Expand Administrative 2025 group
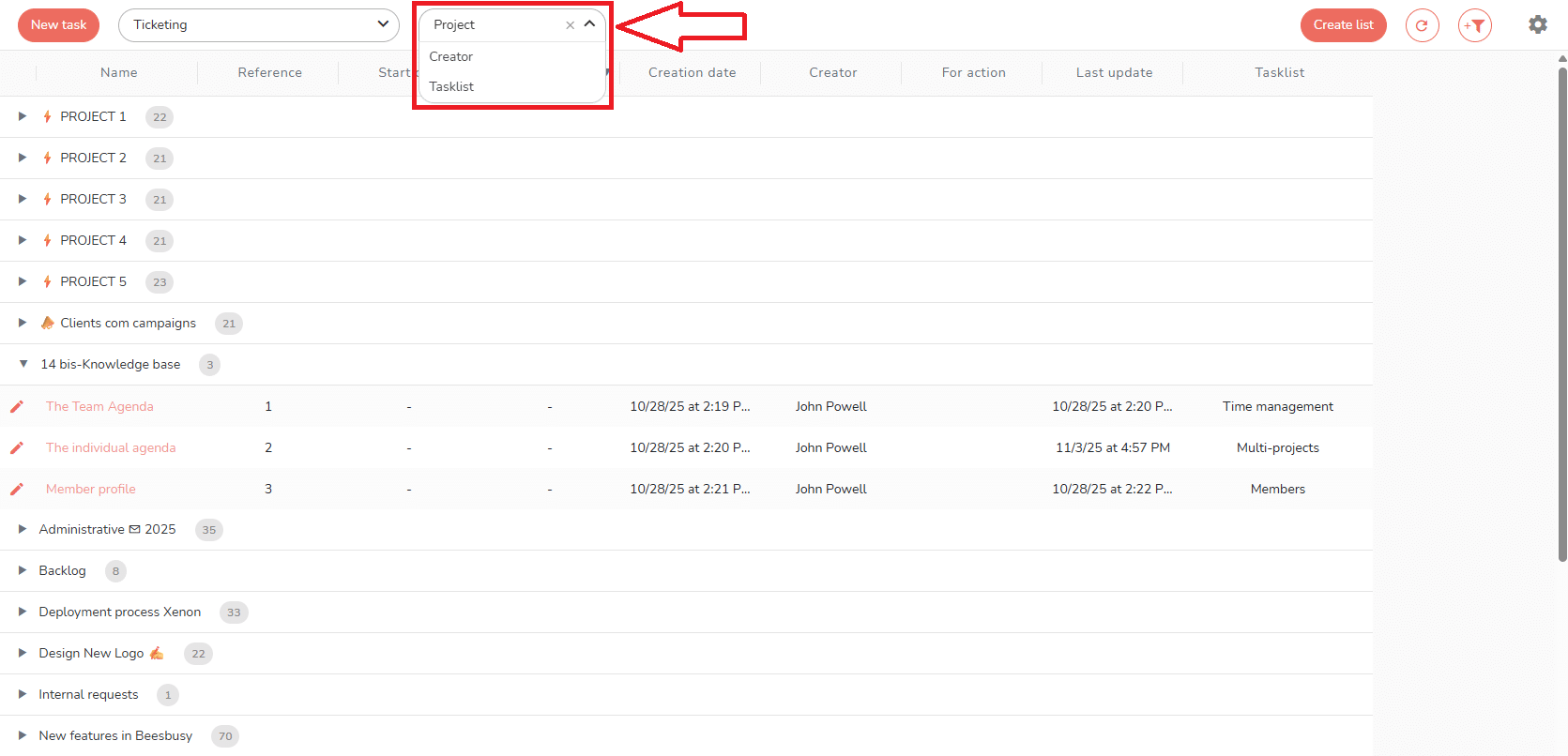The image size is (1568, 756). pyautogui.click(x=23, y=529)
